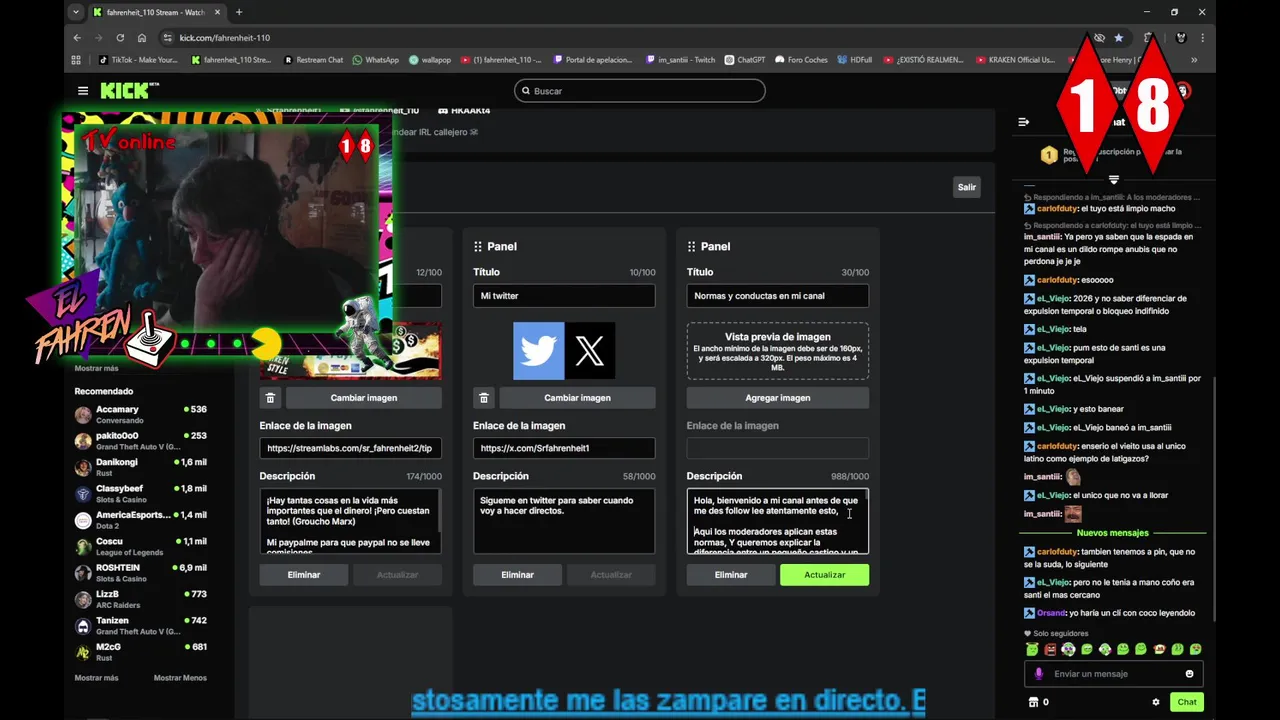This screenshot has width=1280, height=720.
Task: Click the Salir button
Action: [966, 187]
